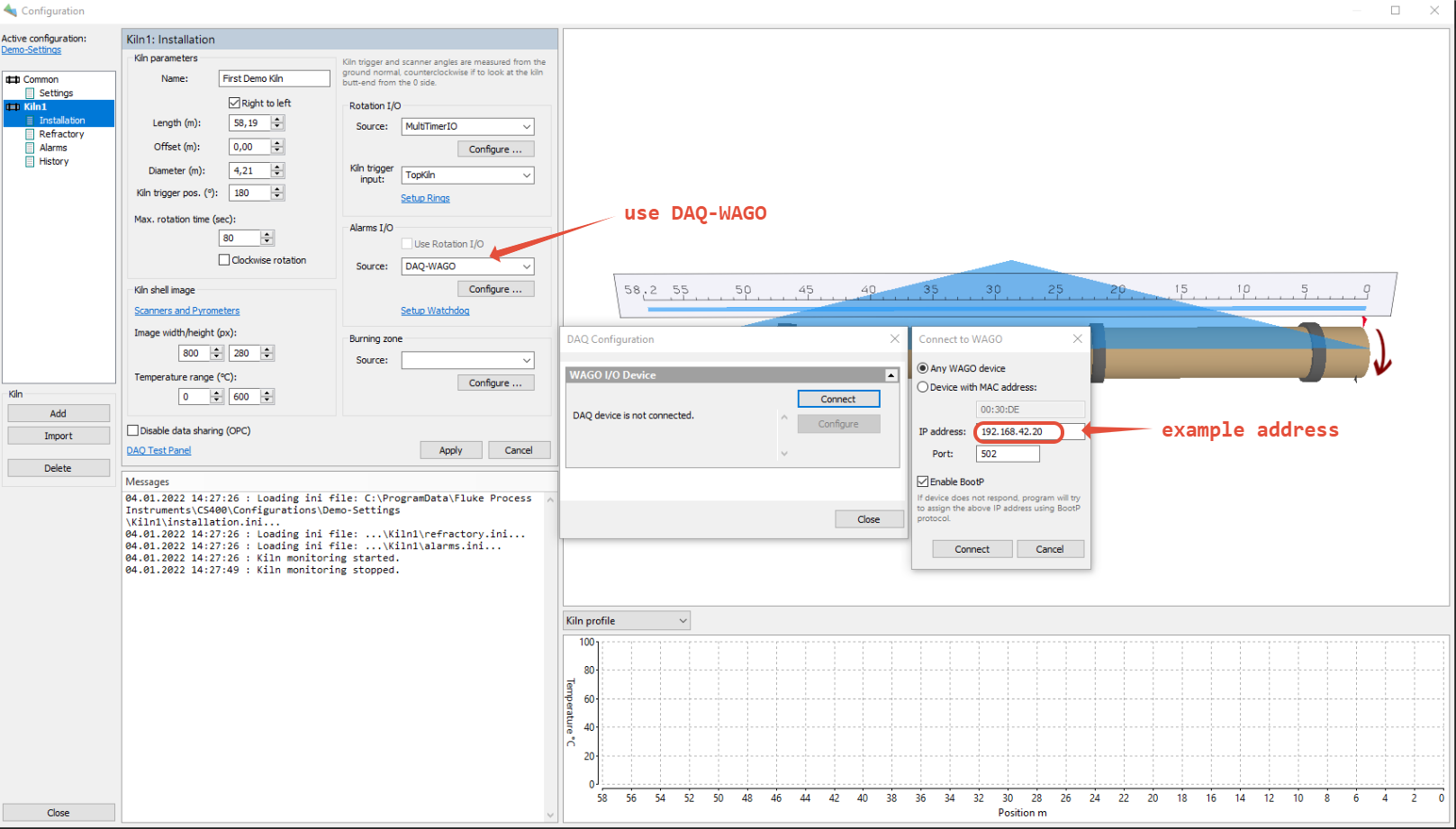Click Configure under Rotation I/O
Image resolution: width=1456 pixels, height=829 pixels.
(495, 149)
